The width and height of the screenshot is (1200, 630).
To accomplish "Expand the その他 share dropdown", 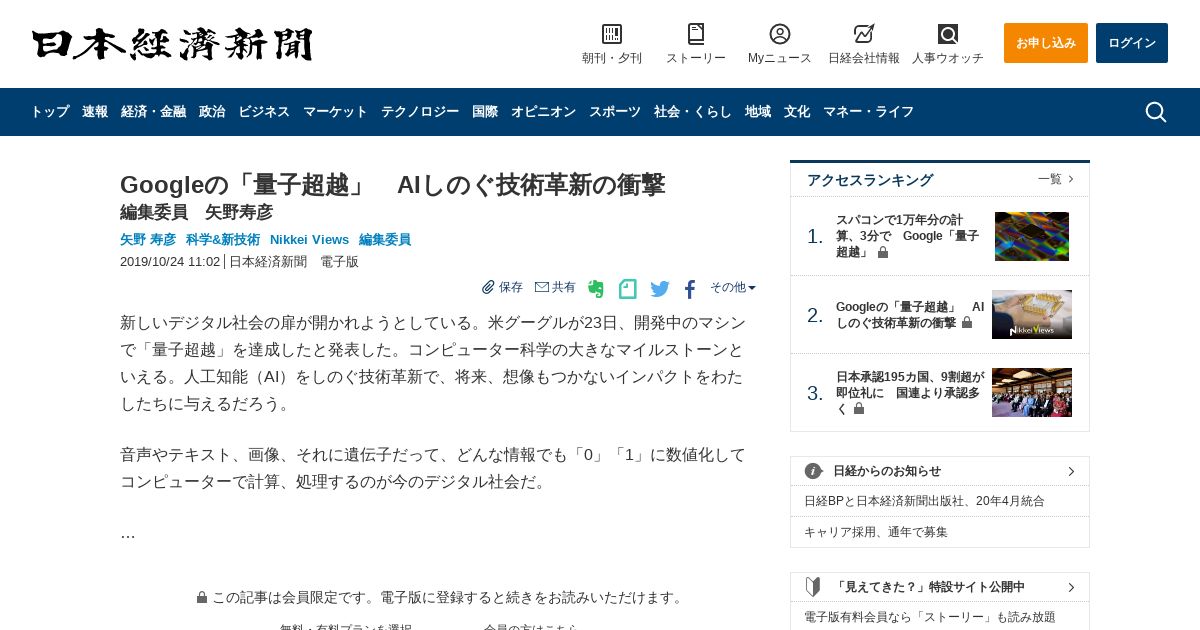I will click(733, 287).
